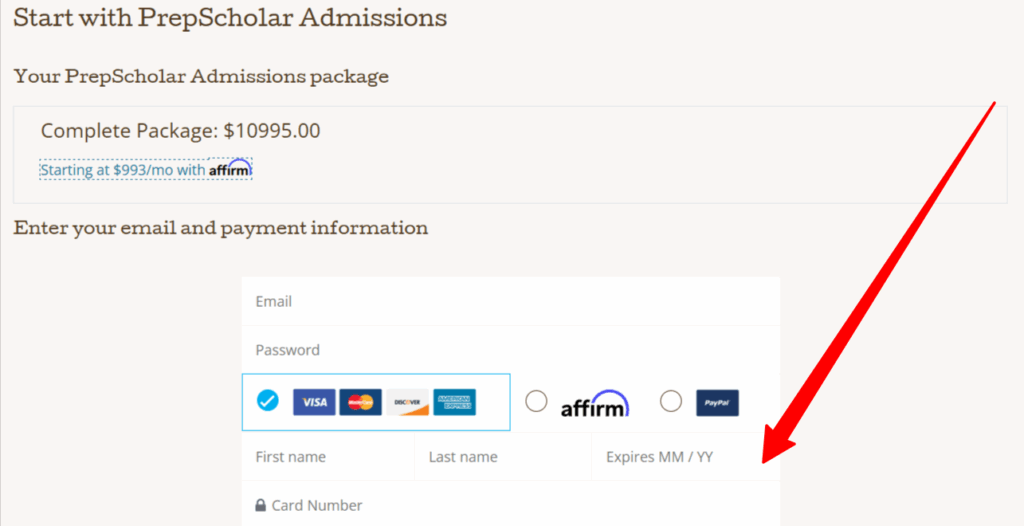Click the Visa card logo

(314, 402)
